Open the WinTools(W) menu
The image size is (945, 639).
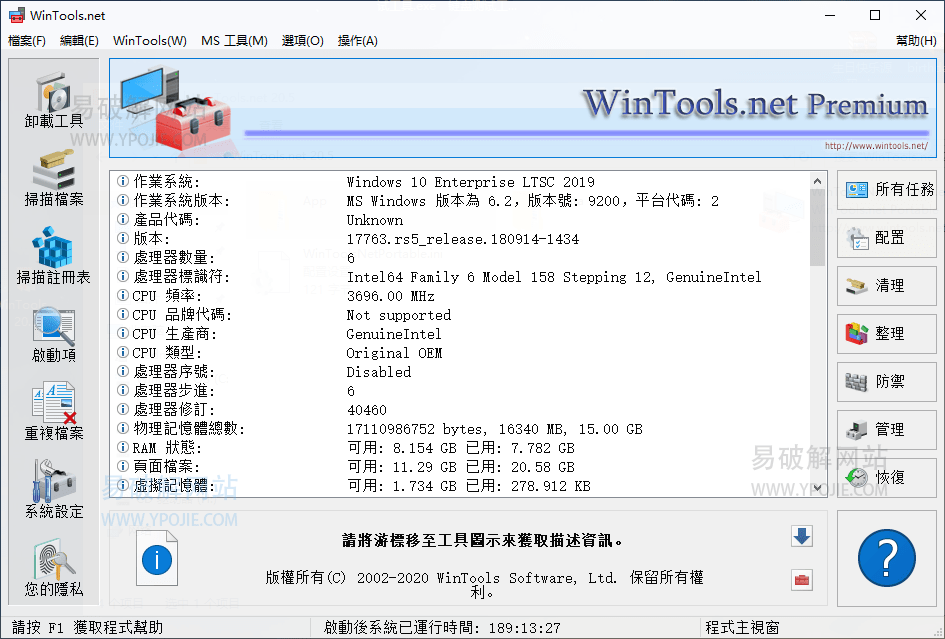tap(149, 40)
